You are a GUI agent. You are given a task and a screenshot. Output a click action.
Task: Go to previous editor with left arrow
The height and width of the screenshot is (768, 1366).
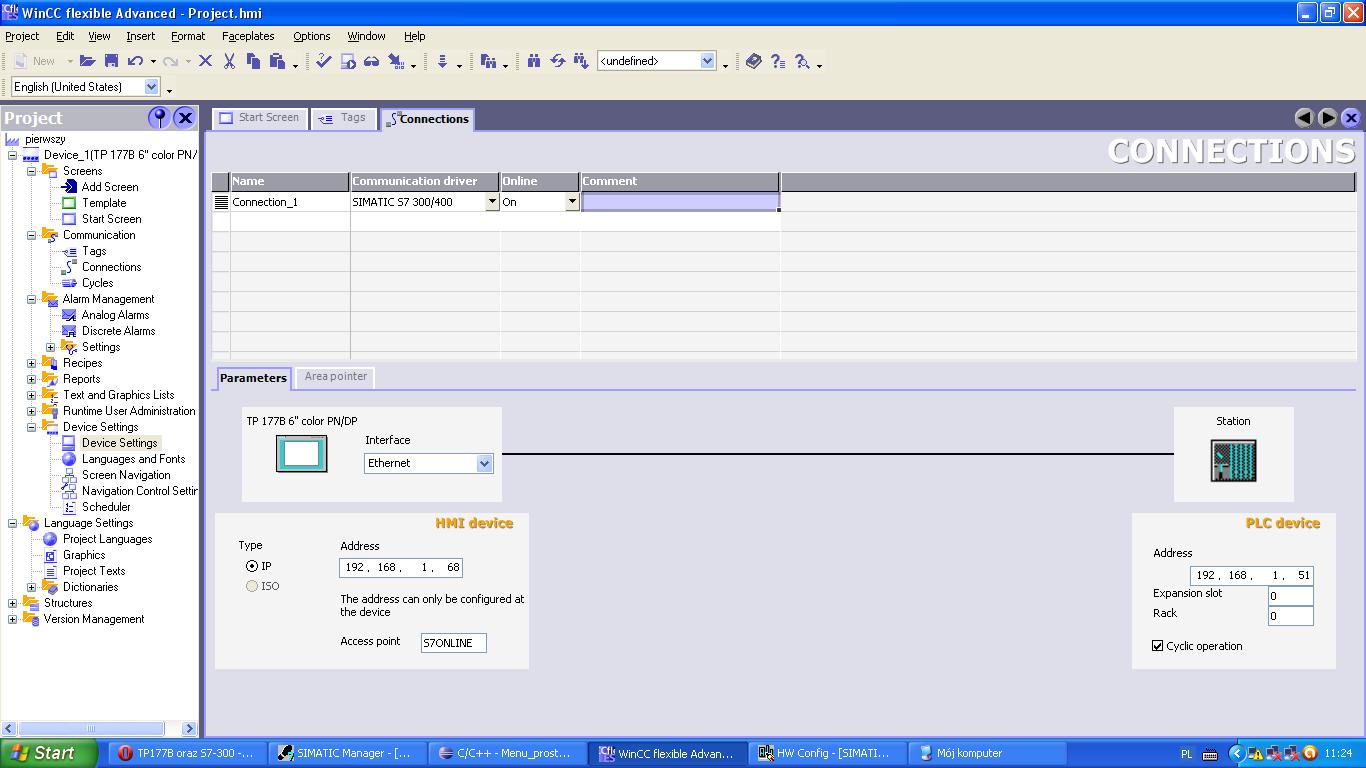(x=1304, y=118)
